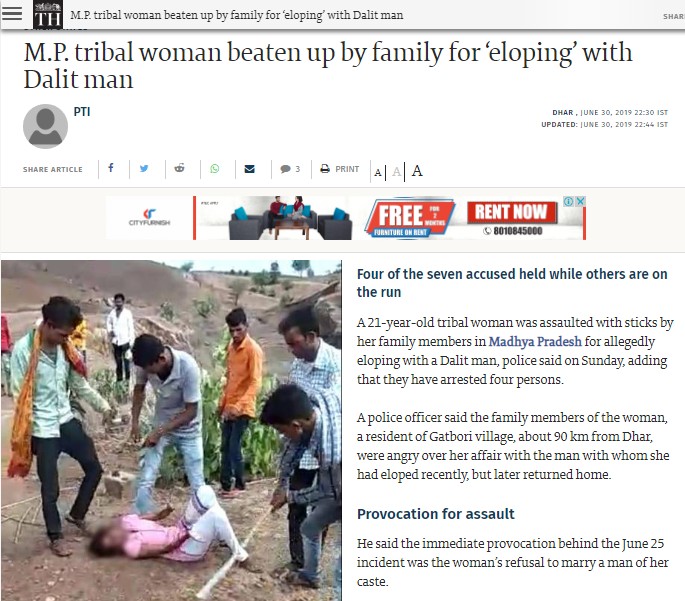Share article via WhatsApp
The width and height of the screenshot is (685, 601).
[x=214, y=169]
